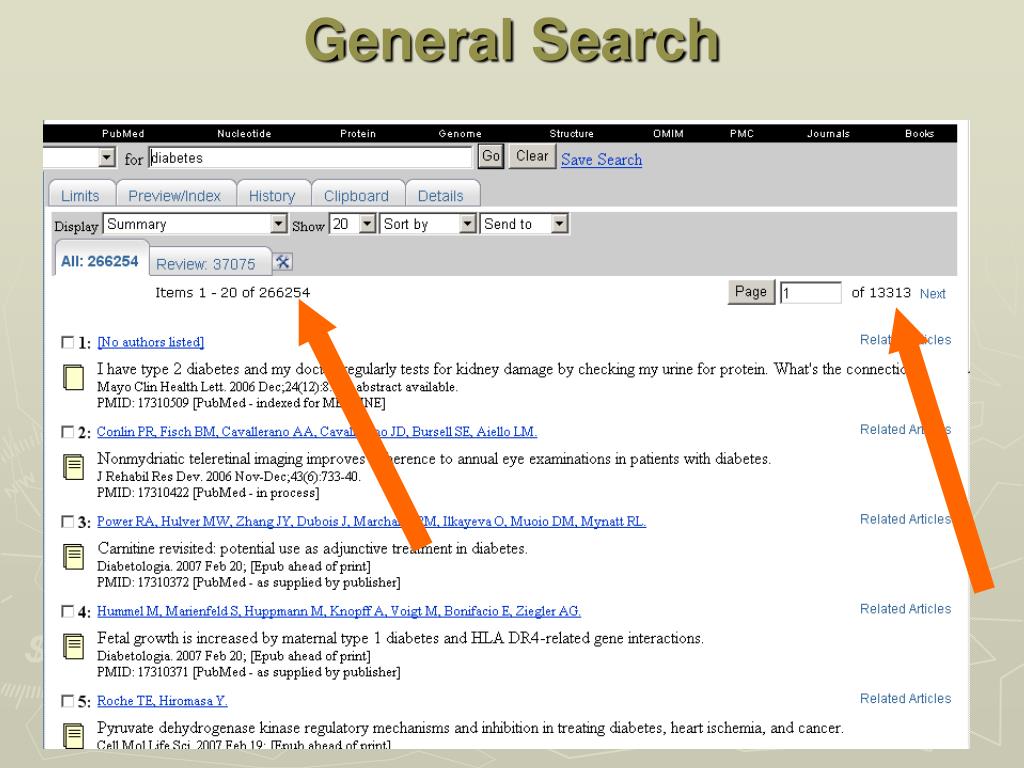The width and height of the screenshot is (1024, 768).
Task: Click the page number input field
Action: (x=811, y=293)
